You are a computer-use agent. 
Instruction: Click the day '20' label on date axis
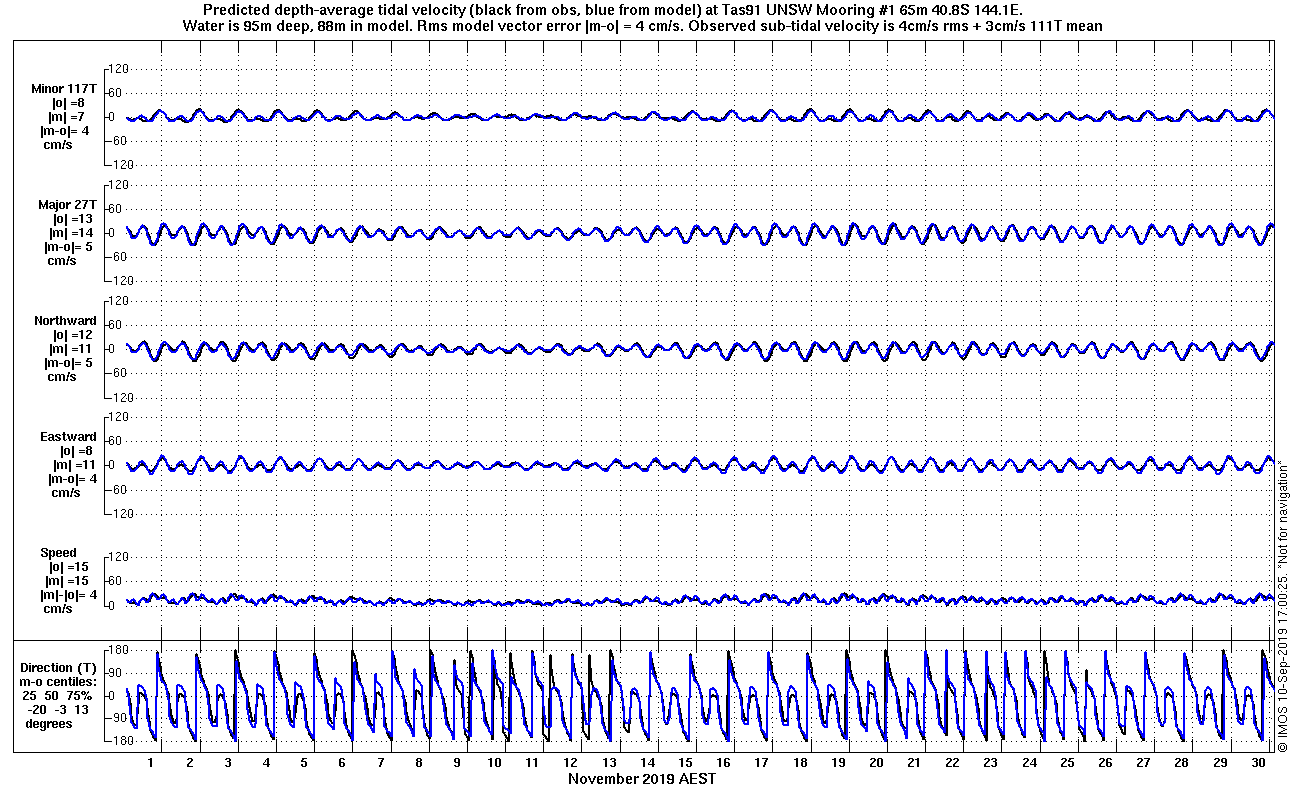(876, 763)
